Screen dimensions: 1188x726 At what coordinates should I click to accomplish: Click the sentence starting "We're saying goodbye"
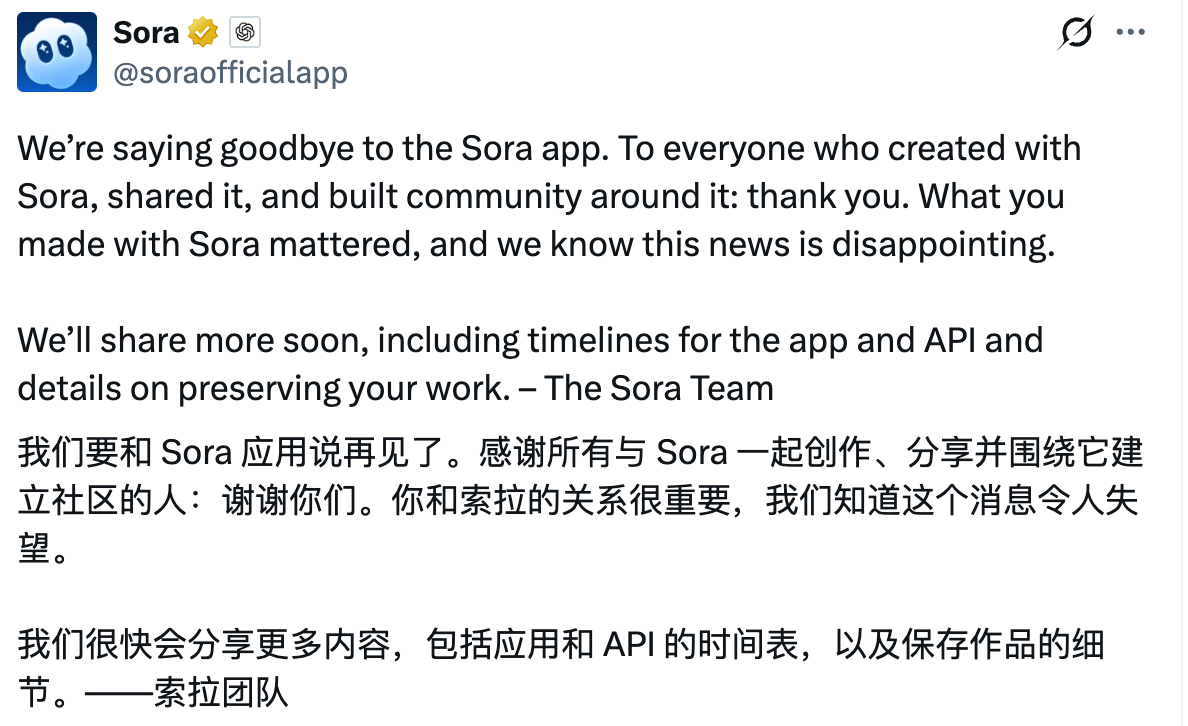300,149
